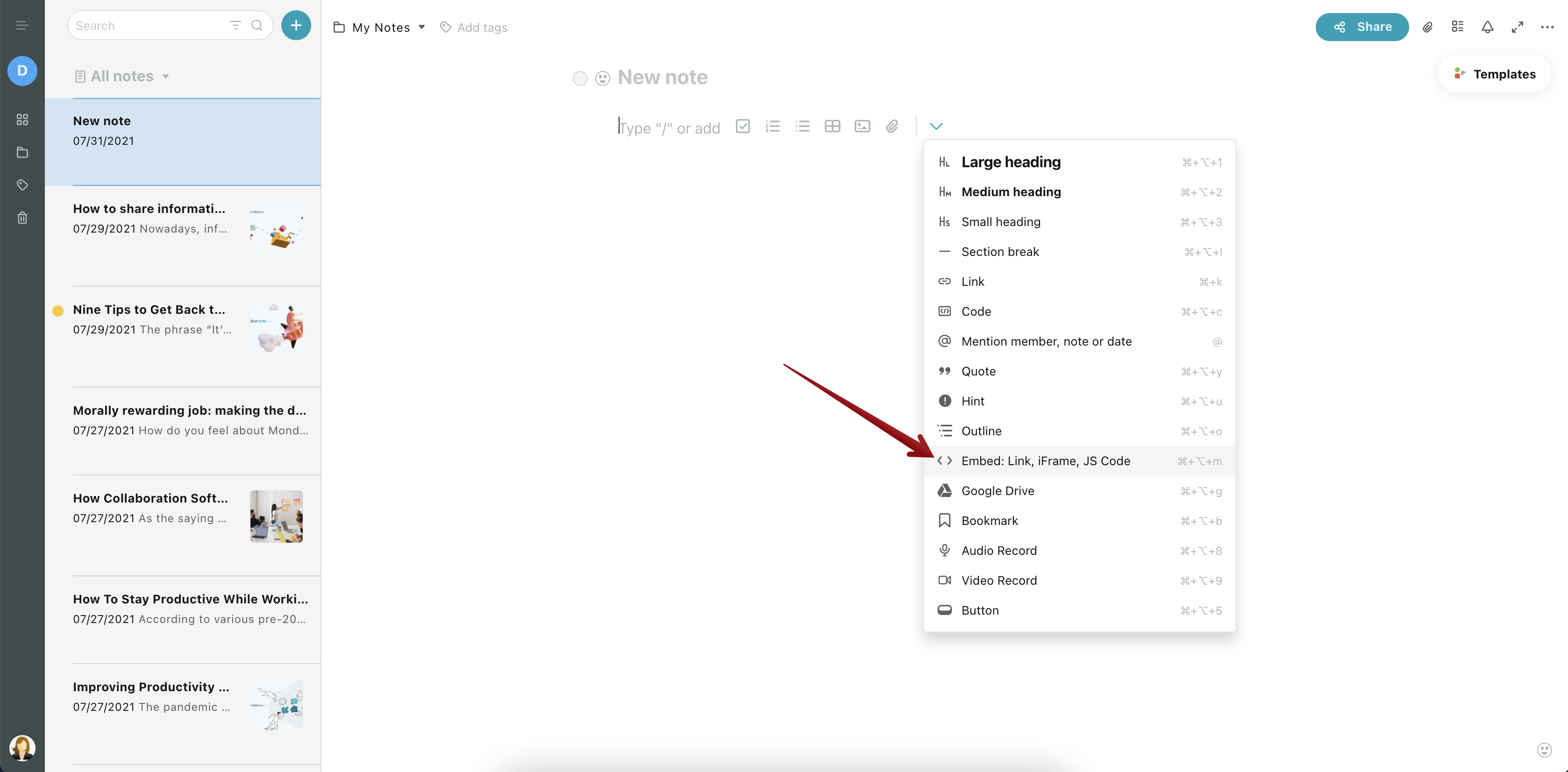The width and height of the screenshot is (1568, 772).
Task: Click the attachment/paperclip icon in toolbar
Action: (892, 125)
